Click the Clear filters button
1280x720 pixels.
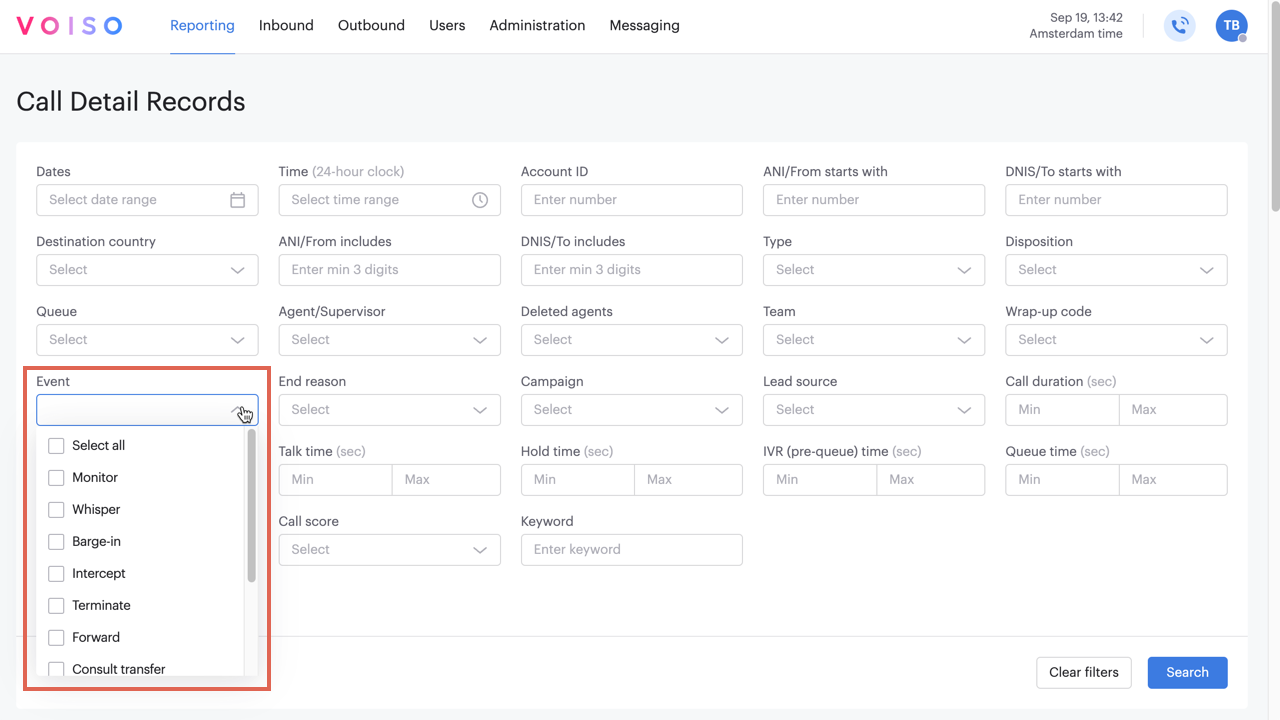pyautogui.click(x=1084, y=672)
